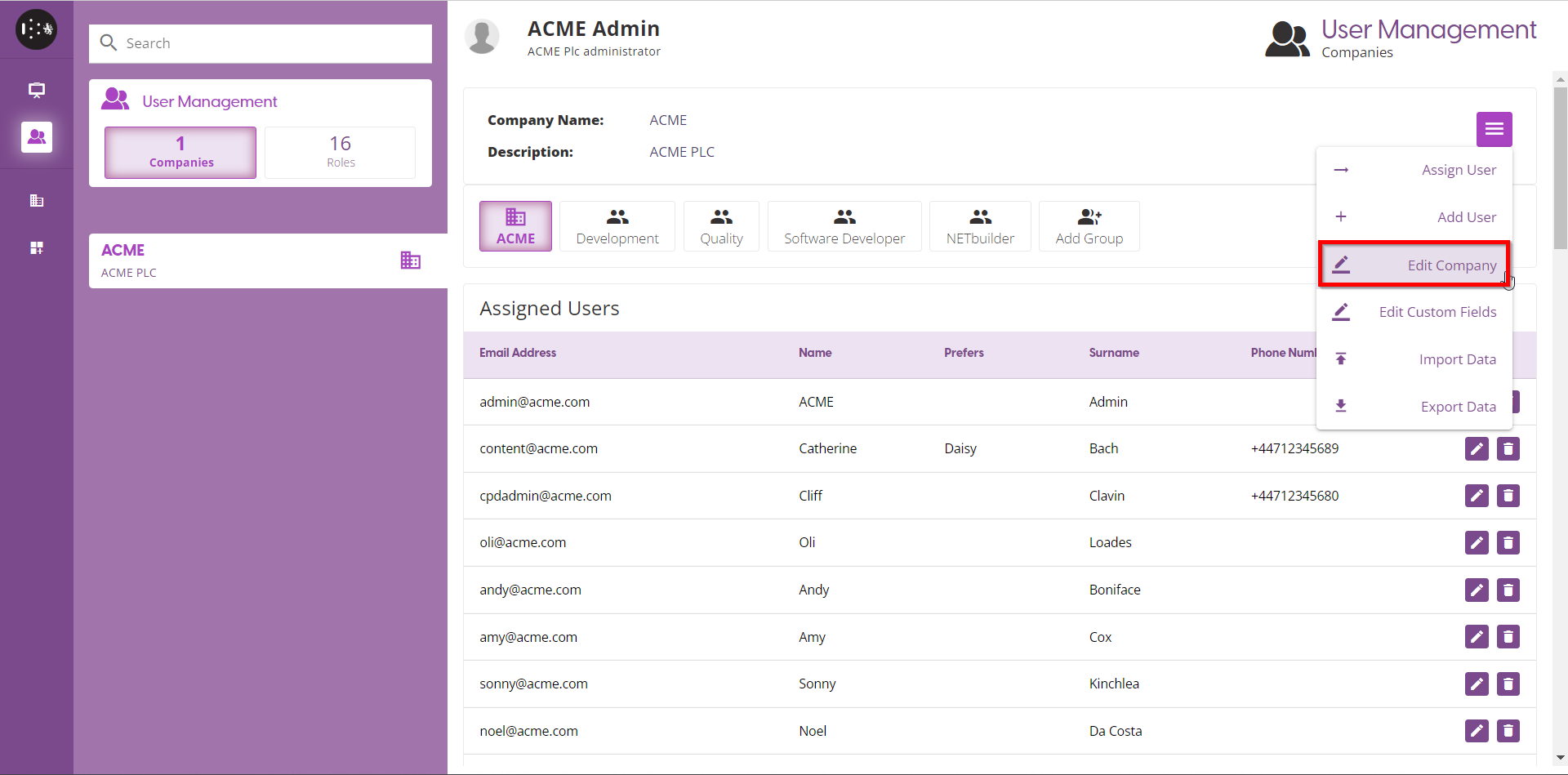Image resolution: width=1568 pixels, height=775 pixels.
Task: Click the edit pencil for content@acme.com
Action: (1477, 449)
